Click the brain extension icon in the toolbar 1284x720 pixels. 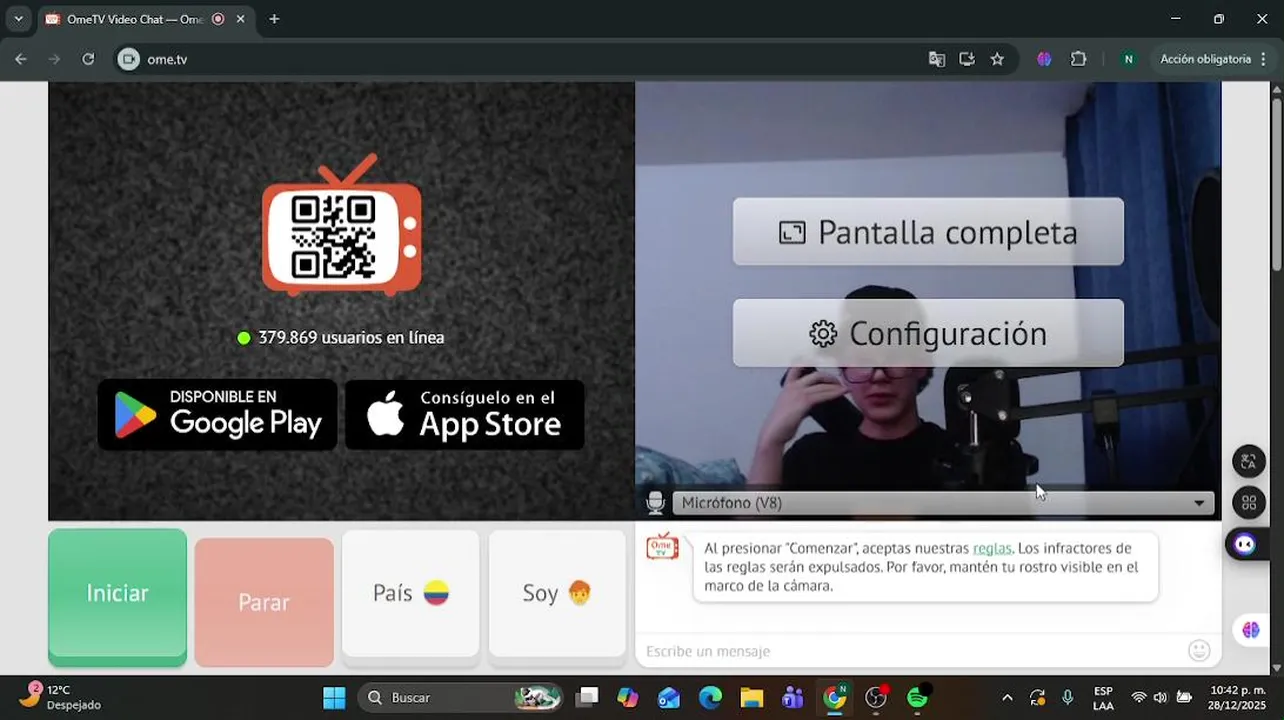[x=1044, y=59]
